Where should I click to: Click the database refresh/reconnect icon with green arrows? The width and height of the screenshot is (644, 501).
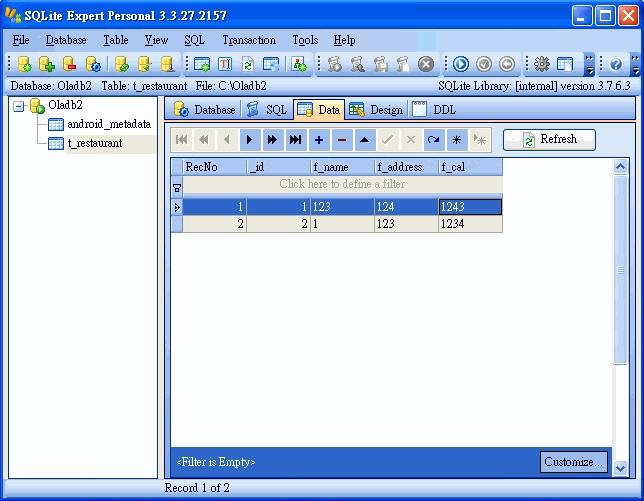[x=122, y=64]
